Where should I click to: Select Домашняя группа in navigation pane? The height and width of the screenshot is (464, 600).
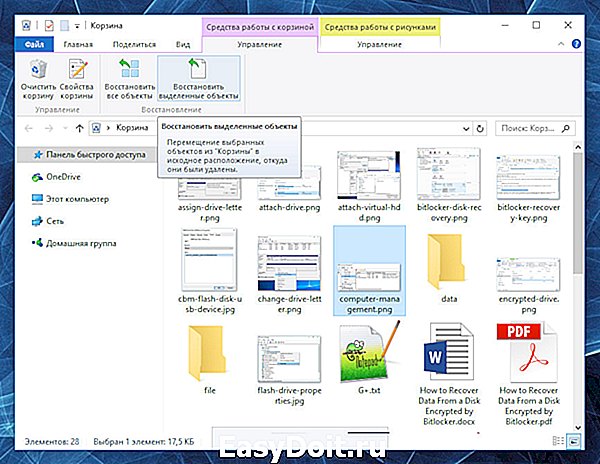point(74,243)
